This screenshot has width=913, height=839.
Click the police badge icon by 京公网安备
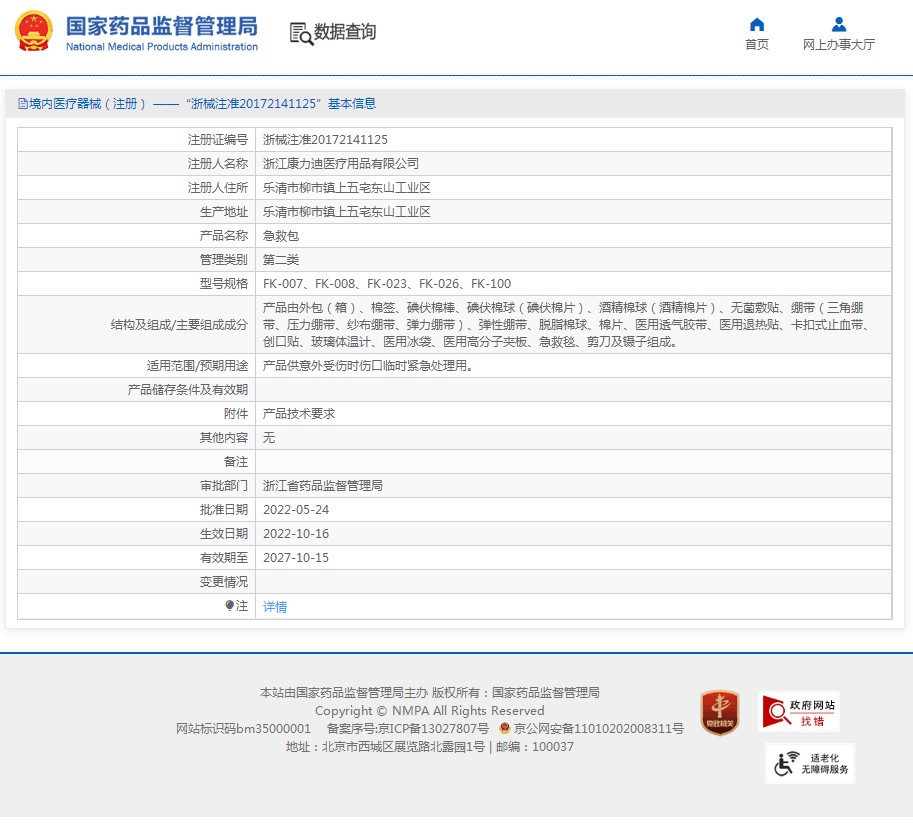[x=505, y=728]
